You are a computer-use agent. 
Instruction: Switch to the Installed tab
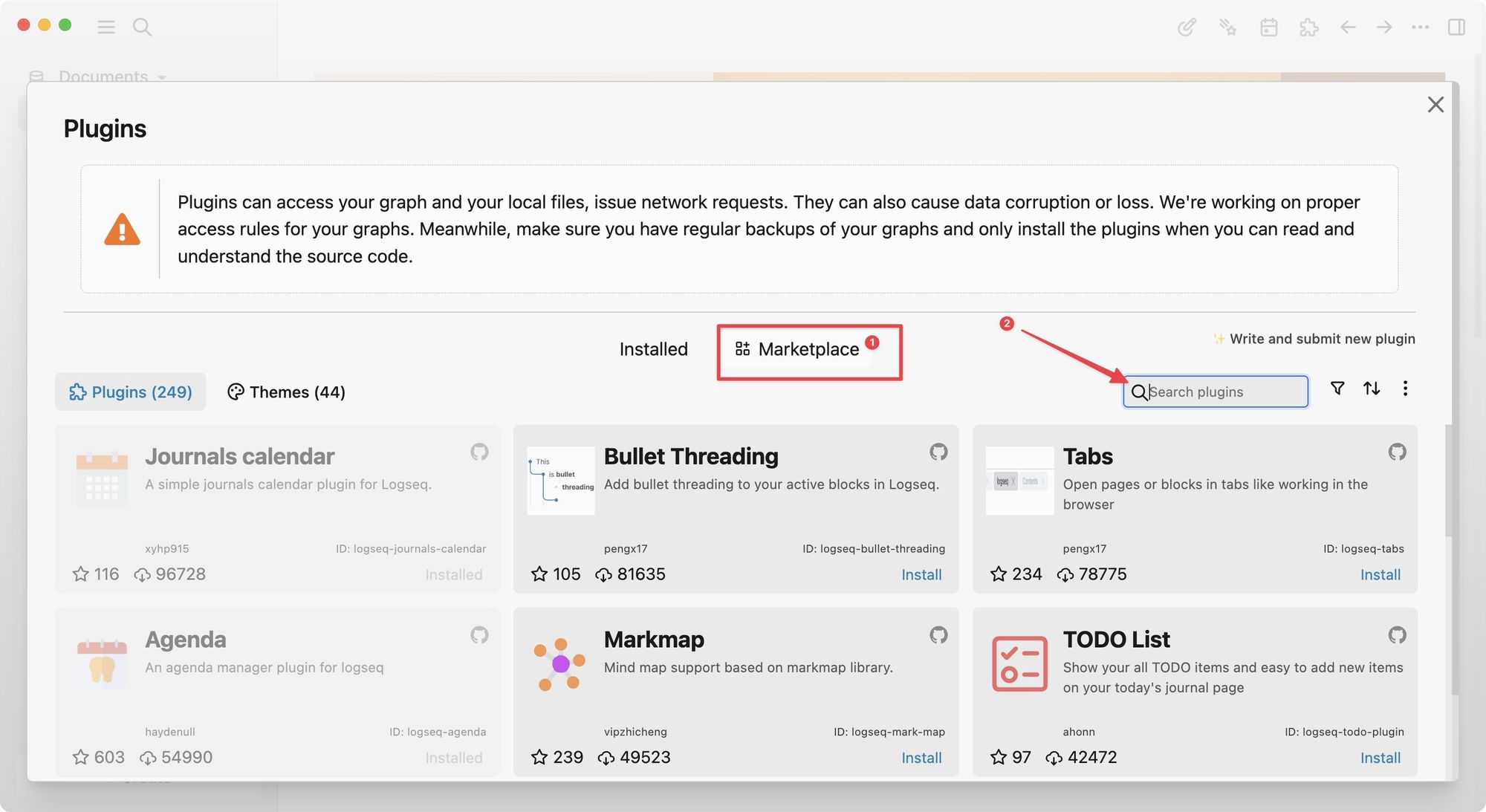pyautogui.click(x=653, y=347)
